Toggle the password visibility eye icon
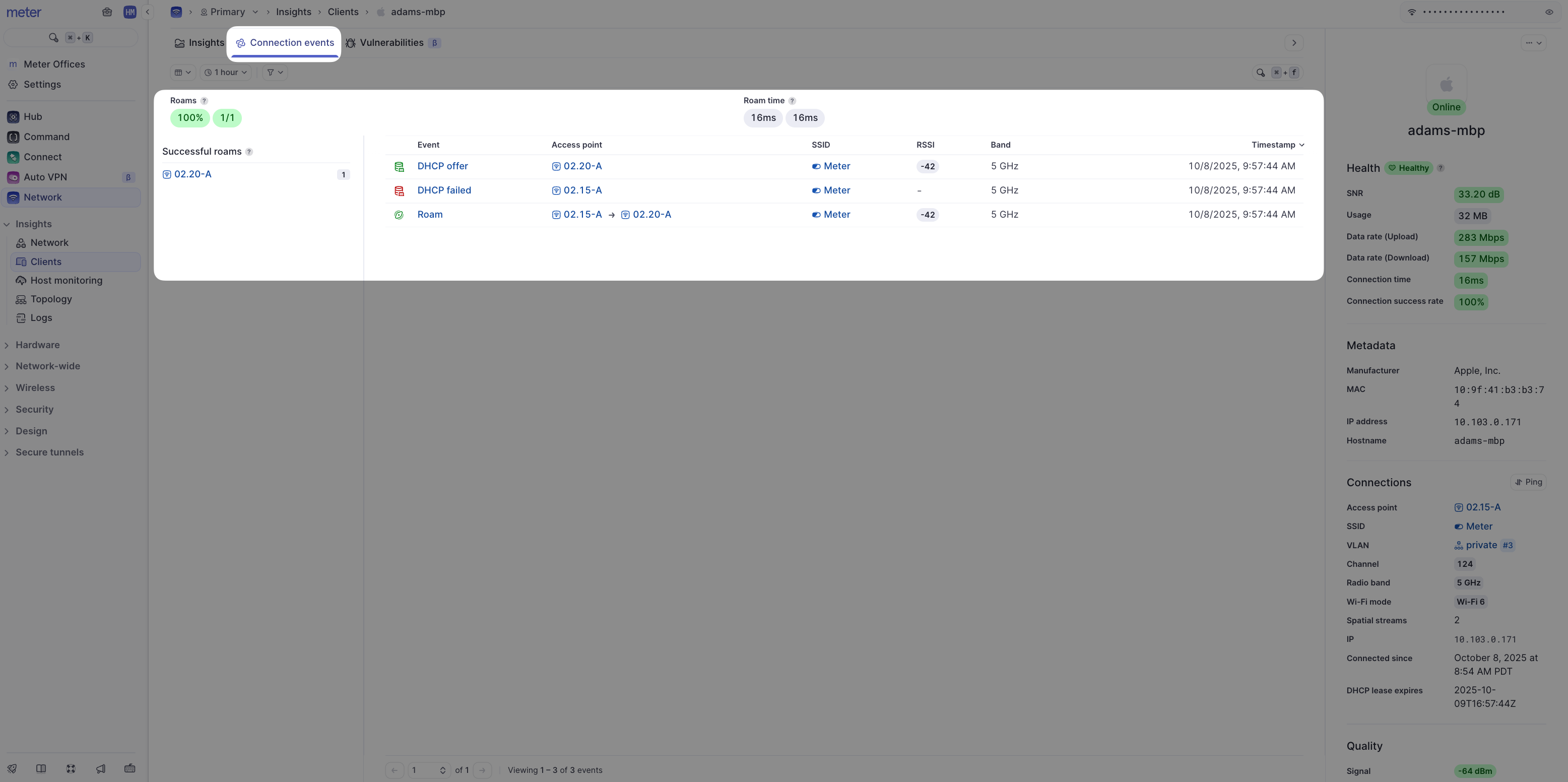The image size is (1568, 782). pos(1548,12)
